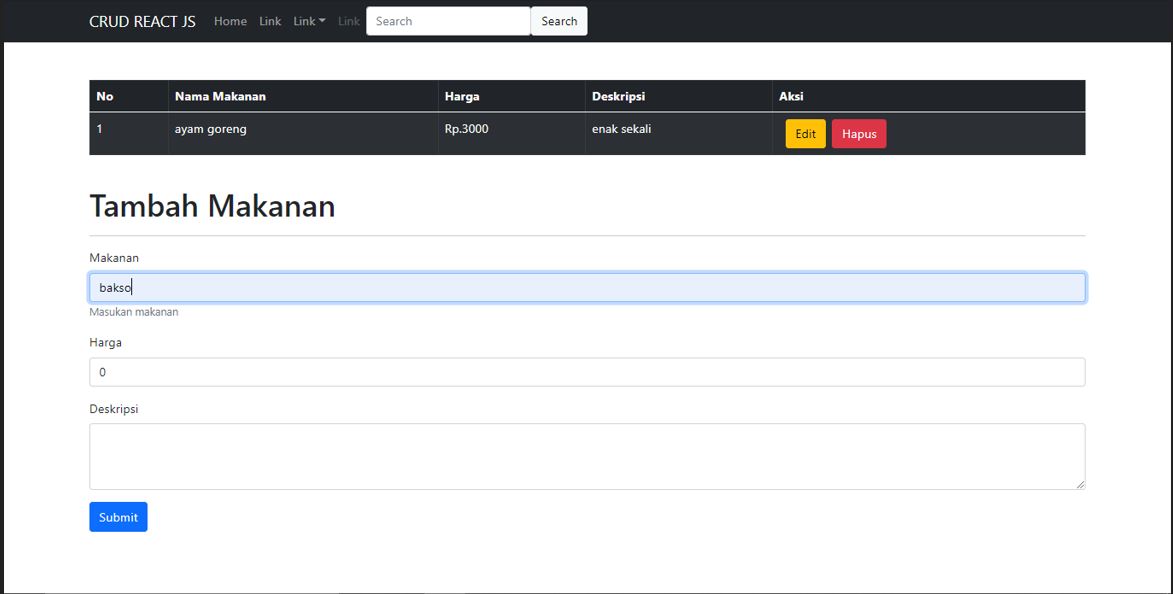
Task: Click the Makanan input containing bakso
Action: (587, 288)
